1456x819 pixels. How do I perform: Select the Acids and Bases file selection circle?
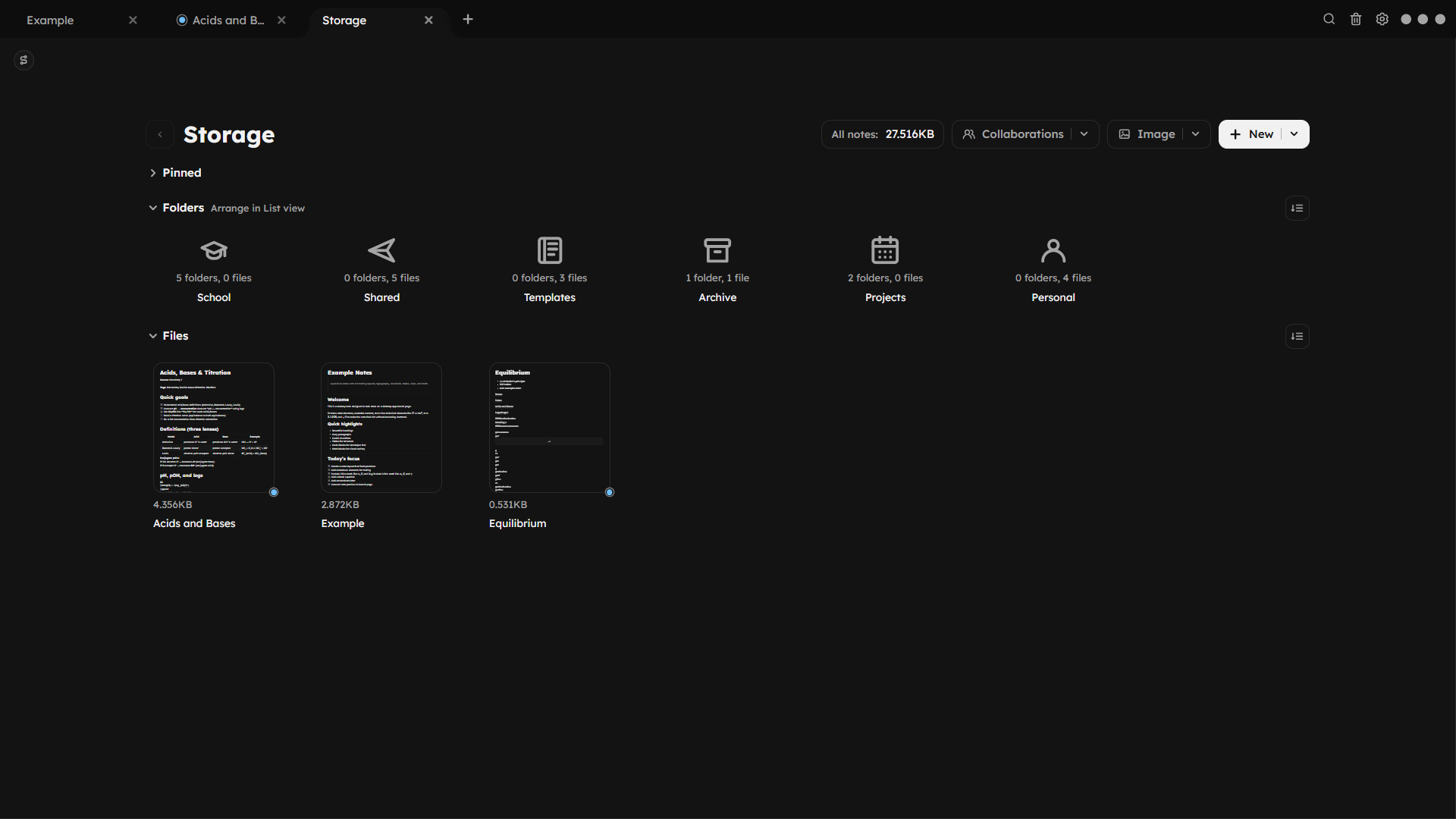coord(274,492)
